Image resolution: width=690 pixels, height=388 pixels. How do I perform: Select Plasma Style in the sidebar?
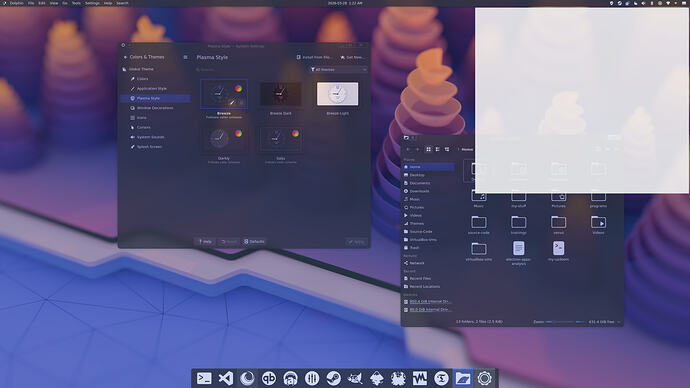155,98
